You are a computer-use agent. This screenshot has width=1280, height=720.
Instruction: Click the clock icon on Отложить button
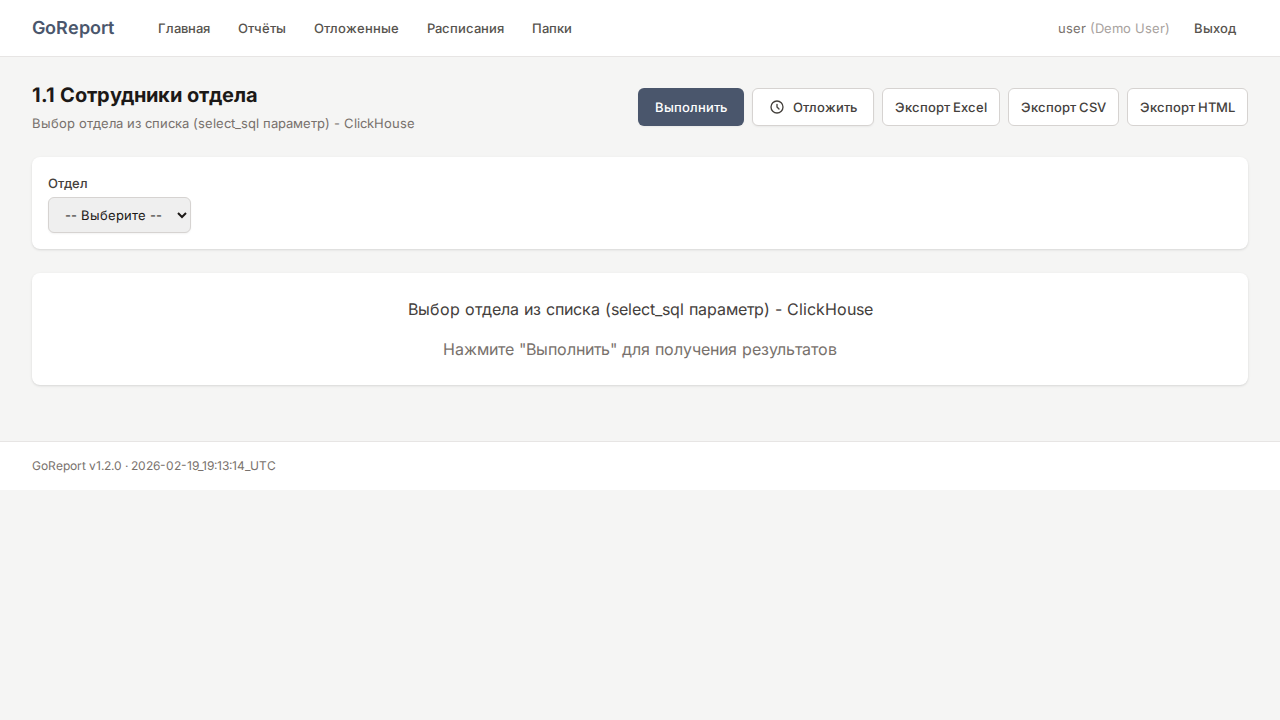coord(776,107)
